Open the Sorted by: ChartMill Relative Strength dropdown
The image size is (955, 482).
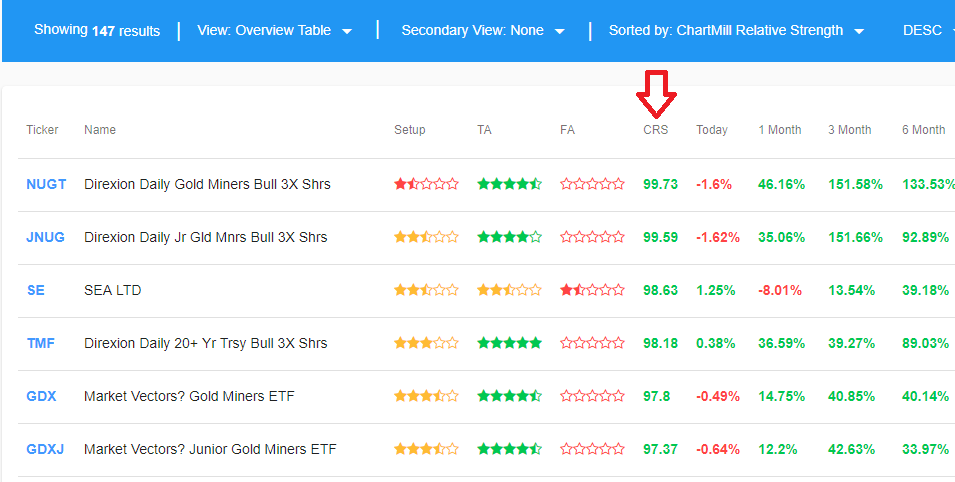736,30
